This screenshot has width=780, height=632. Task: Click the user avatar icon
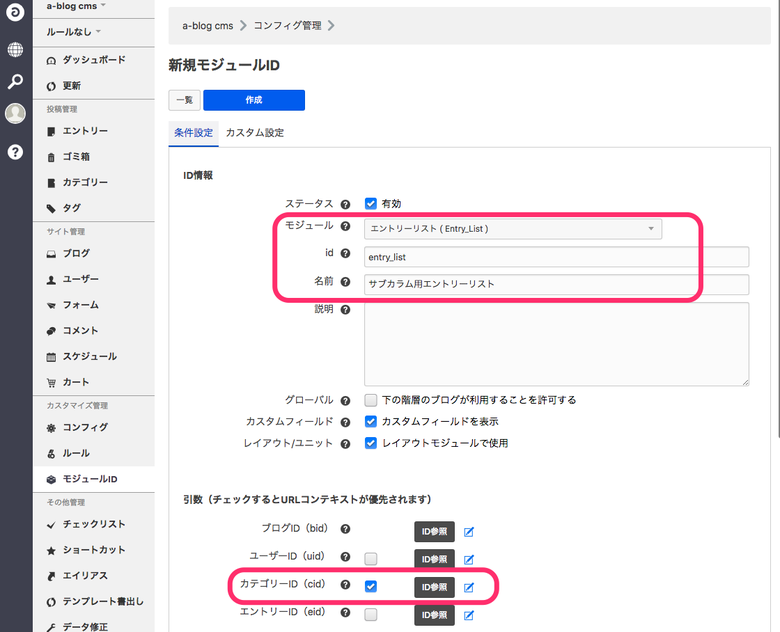[15, 114]
